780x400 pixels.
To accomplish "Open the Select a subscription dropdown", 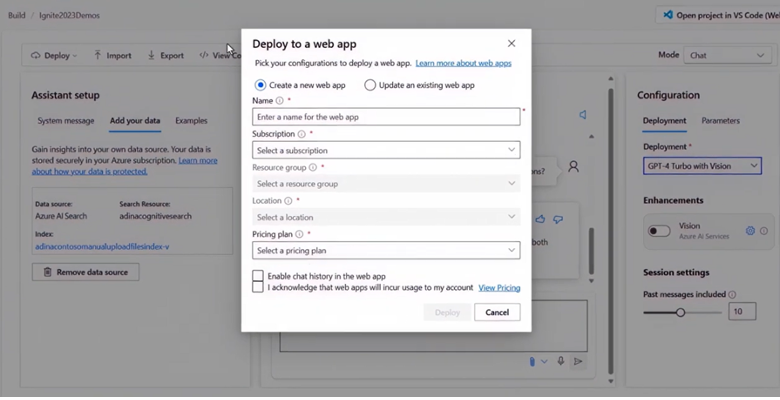I will pos(386,150).
